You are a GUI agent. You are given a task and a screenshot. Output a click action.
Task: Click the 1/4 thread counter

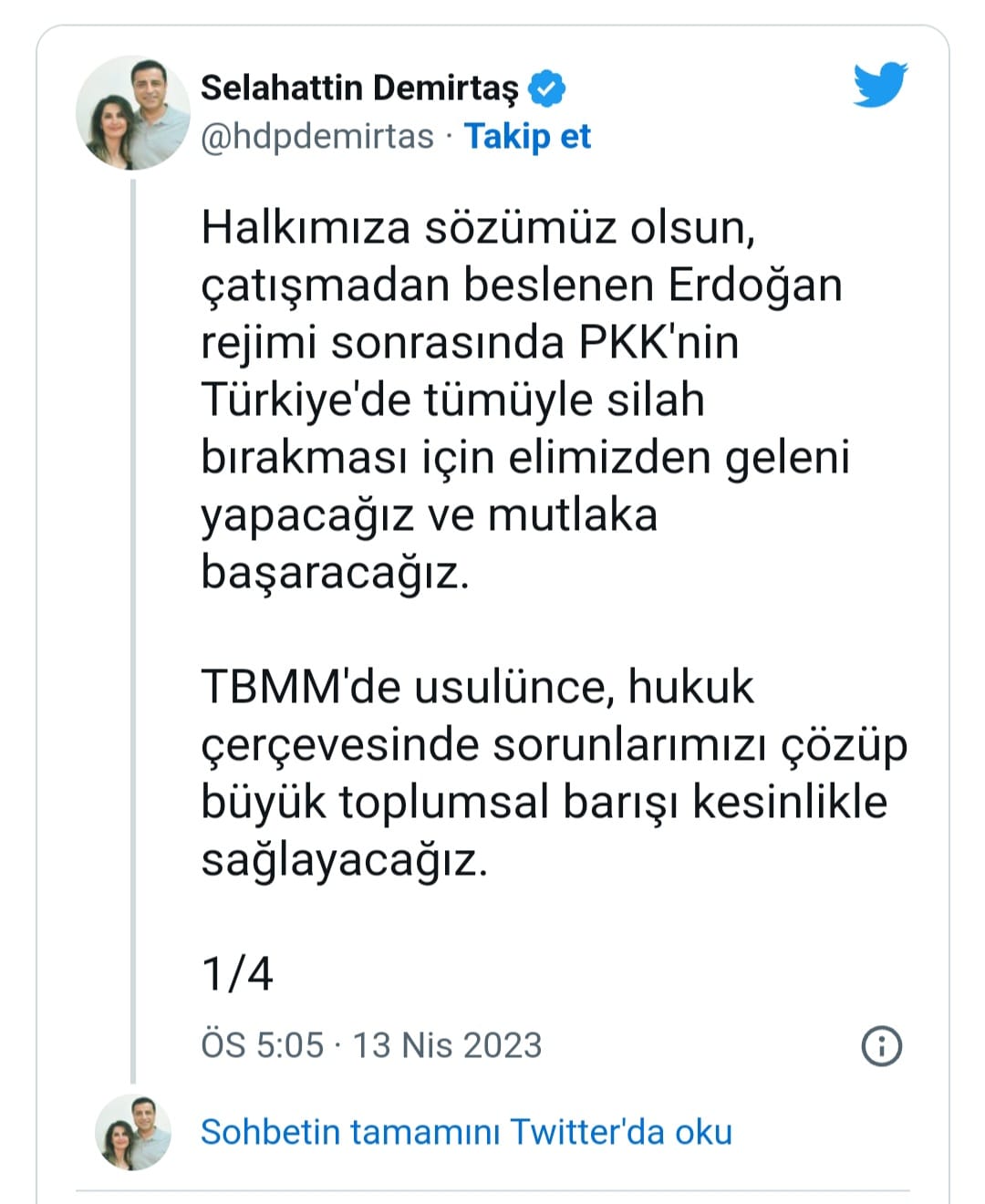click(x=236, y=973)
